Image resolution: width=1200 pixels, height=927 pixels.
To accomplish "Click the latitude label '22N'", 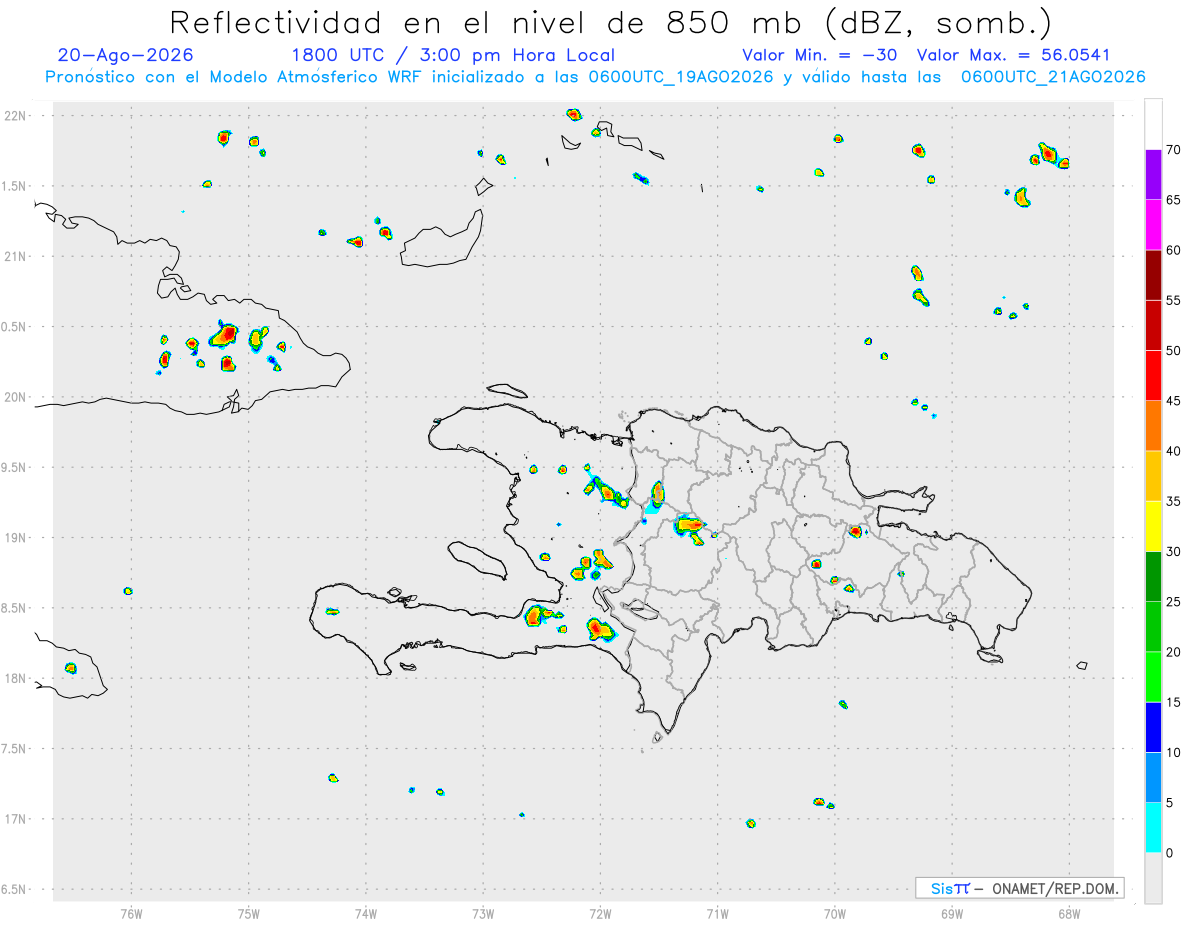I will [16, 115].
